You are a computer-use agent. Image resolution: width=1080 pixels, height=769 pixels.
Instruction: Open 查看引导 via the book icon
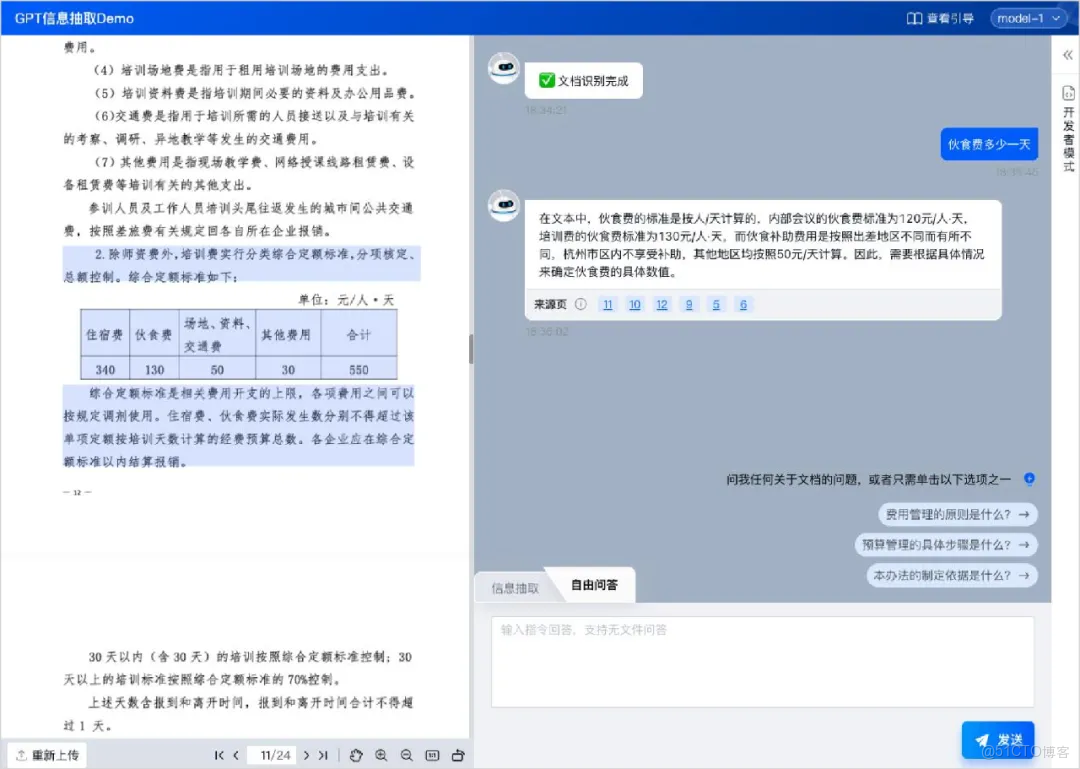pos(939,18)
